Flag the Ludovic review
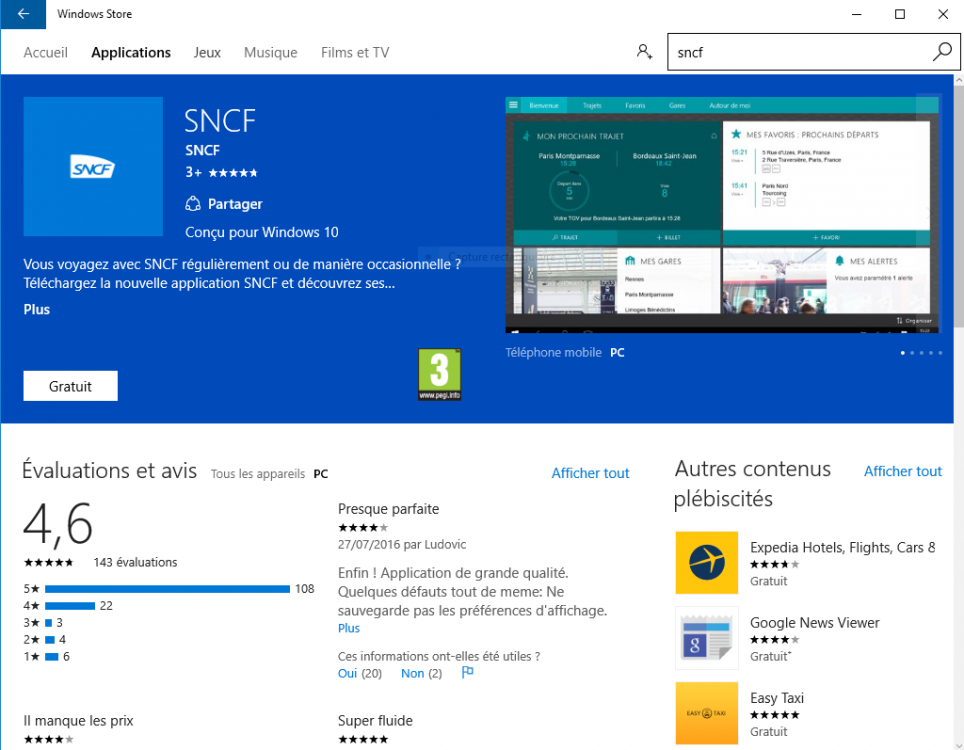 click(x=467, y=673)
